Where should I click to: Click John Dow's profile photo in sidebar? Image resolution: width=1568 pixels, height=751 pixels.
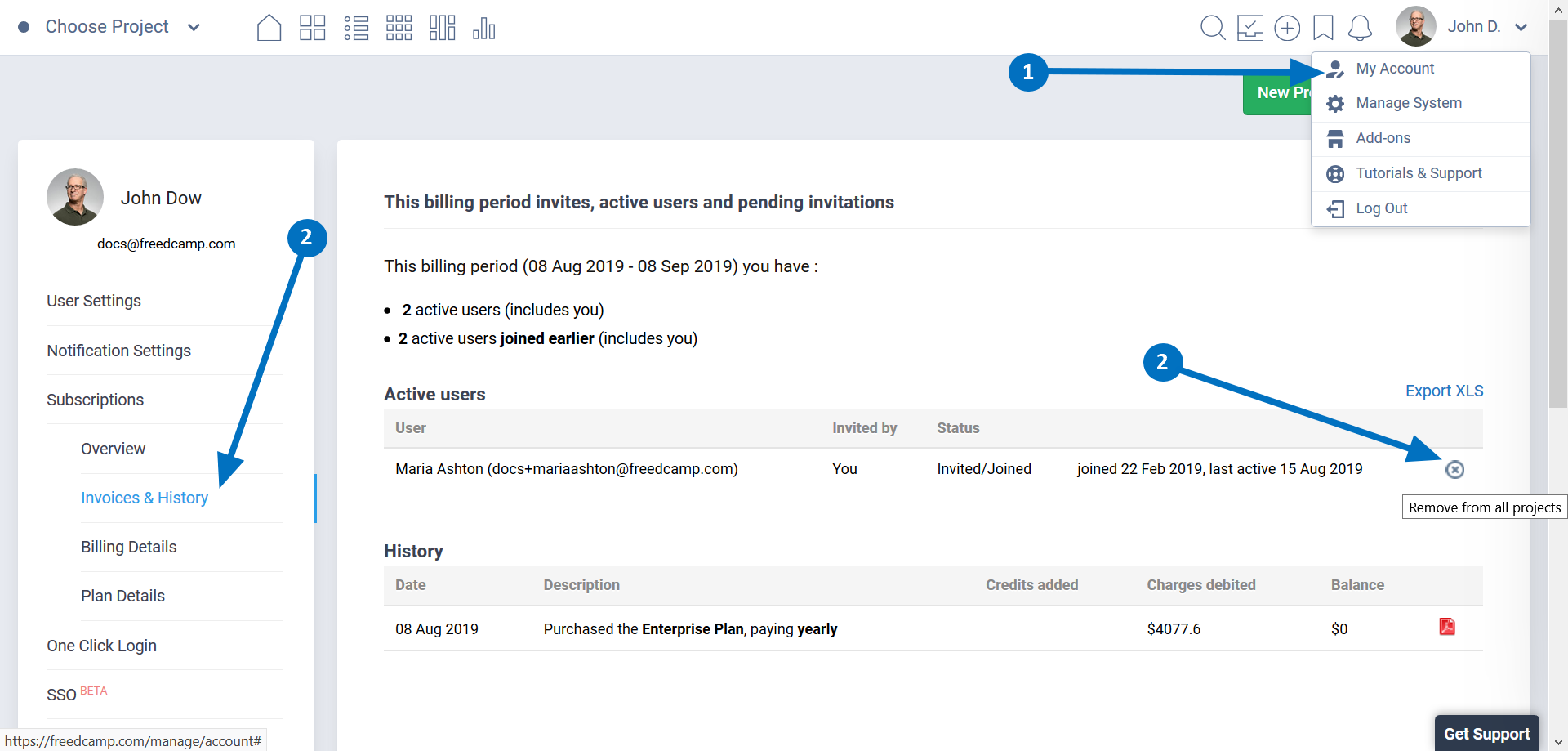(75, 198)
